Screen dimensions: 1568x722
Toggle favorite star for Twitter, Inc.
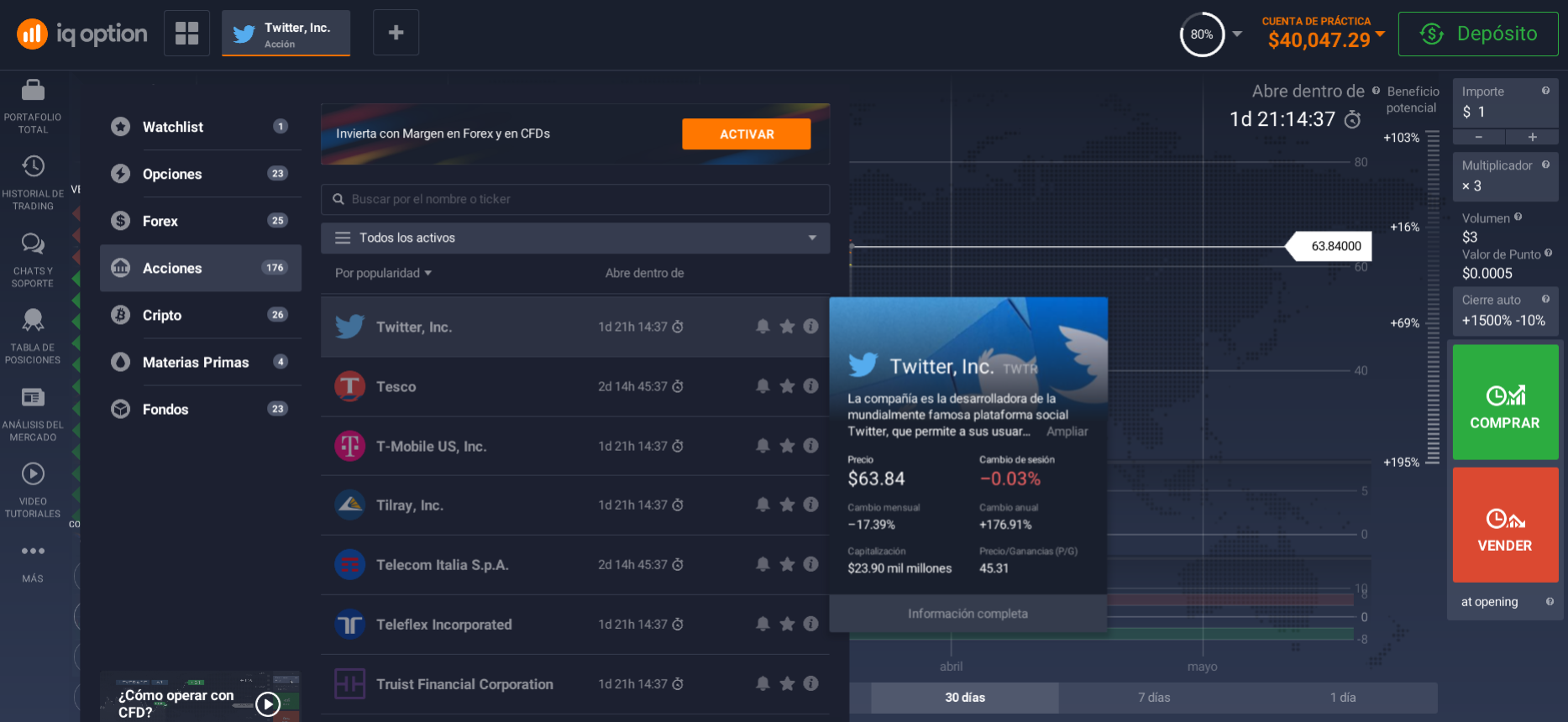[787, 327]
